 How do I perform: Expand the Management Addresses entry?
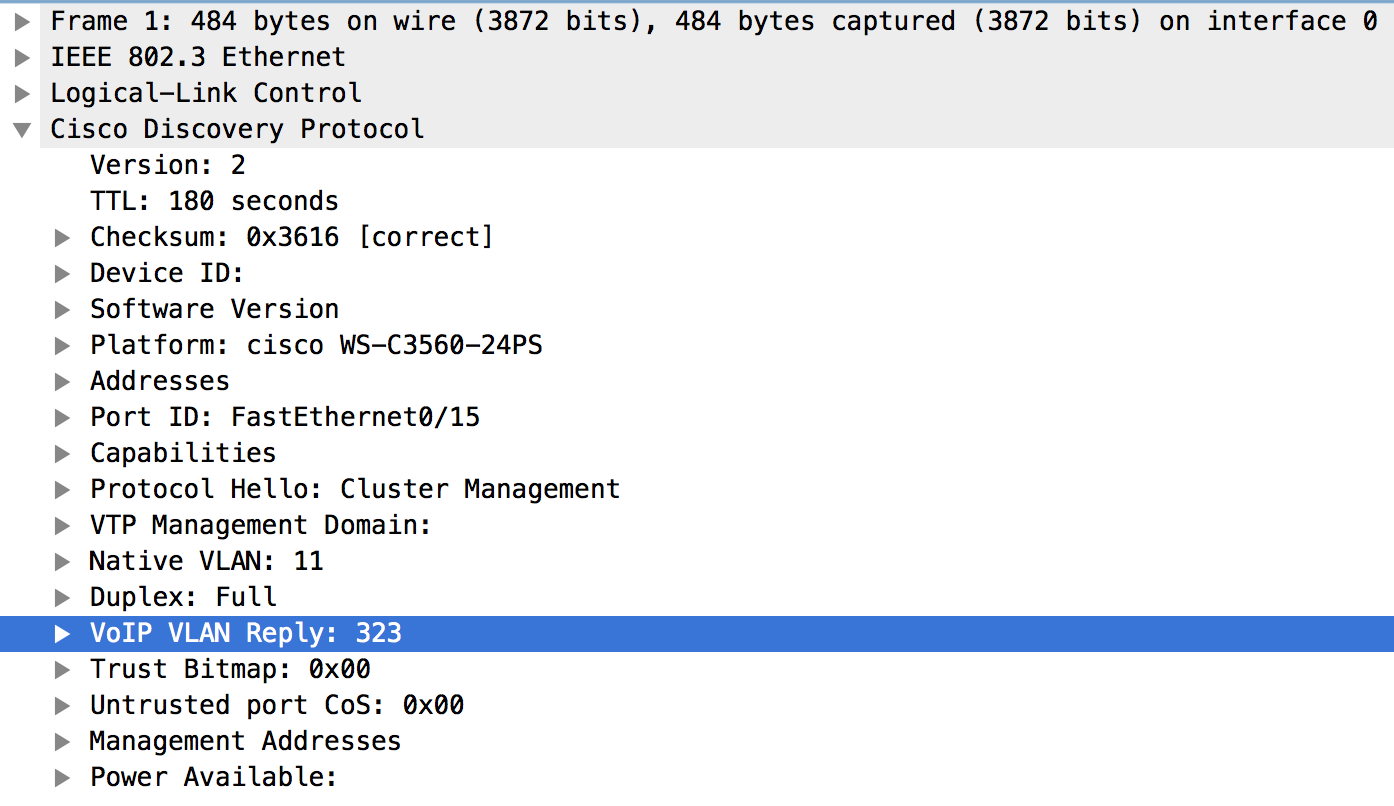coord(62,741)
